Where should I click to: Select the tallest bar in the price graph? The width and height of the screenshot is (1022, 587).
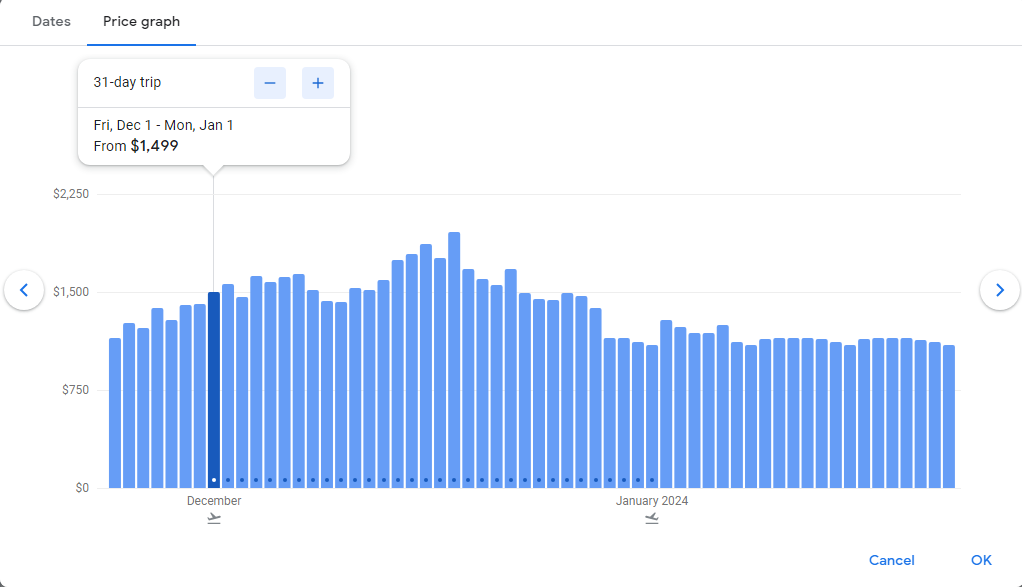coord(454,360)
